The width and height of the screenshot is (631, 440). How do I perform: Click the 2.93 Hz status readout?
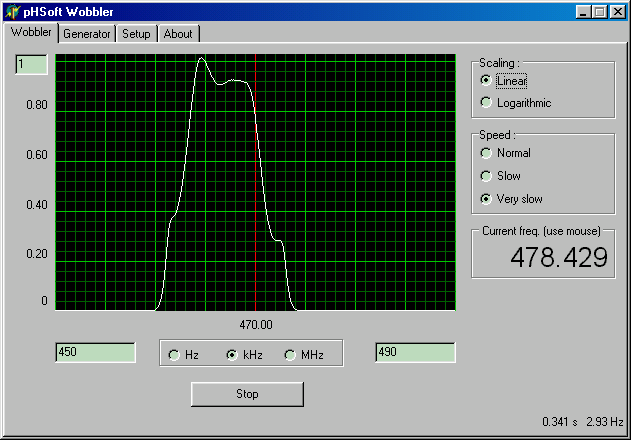(x=604, y=422)
